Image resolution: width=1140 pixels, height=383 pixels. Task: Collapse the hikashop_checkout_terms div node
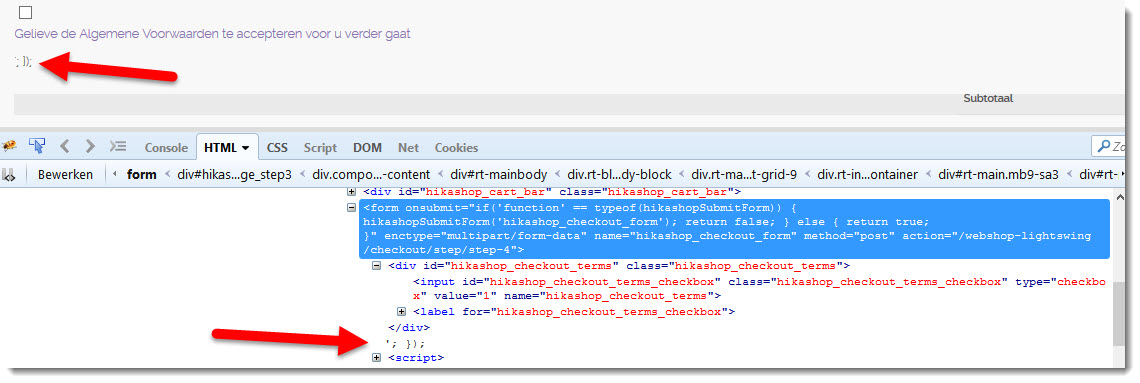tap(377, 266)
